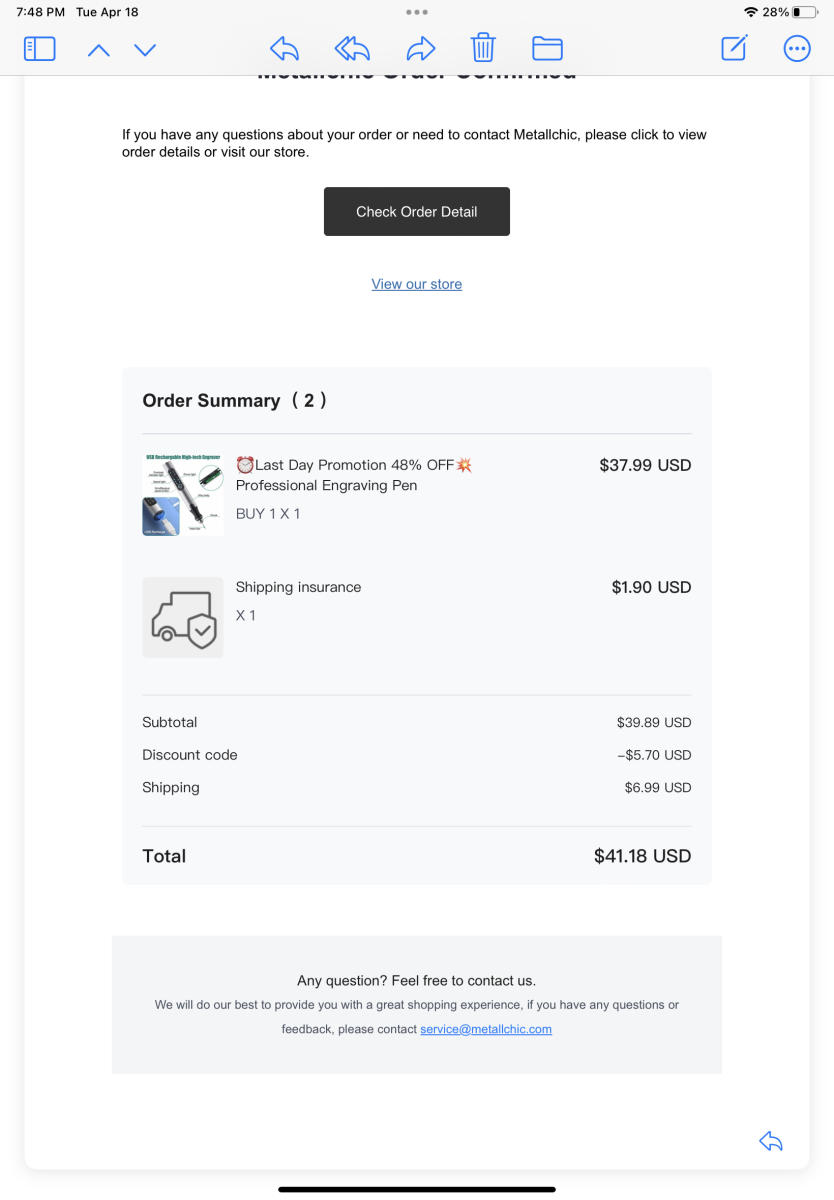Go to previous message with up chevron
This screenshot has height=1200, width=834.
pyautogui.click(x=98, y=49)
